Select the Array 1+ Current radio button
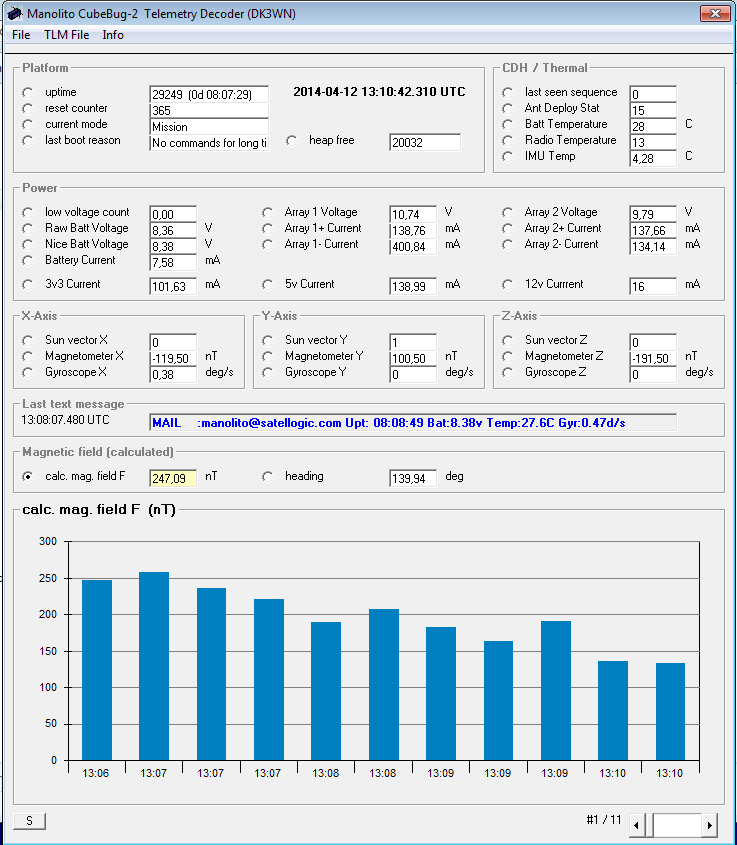 coord(268,228)
